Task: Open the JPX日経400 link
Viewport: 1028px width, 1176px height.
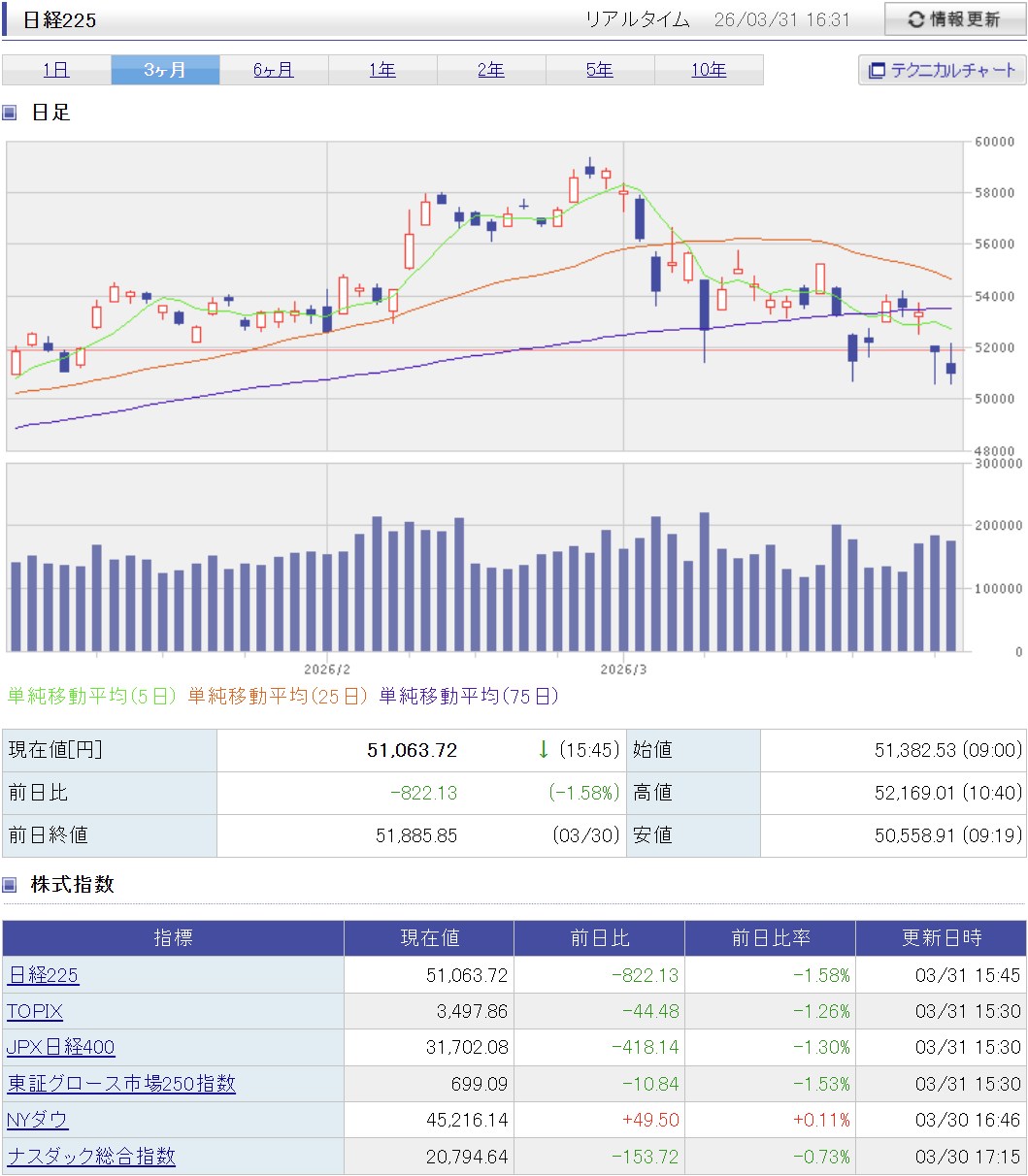Action: click(x=60, y=1047)
